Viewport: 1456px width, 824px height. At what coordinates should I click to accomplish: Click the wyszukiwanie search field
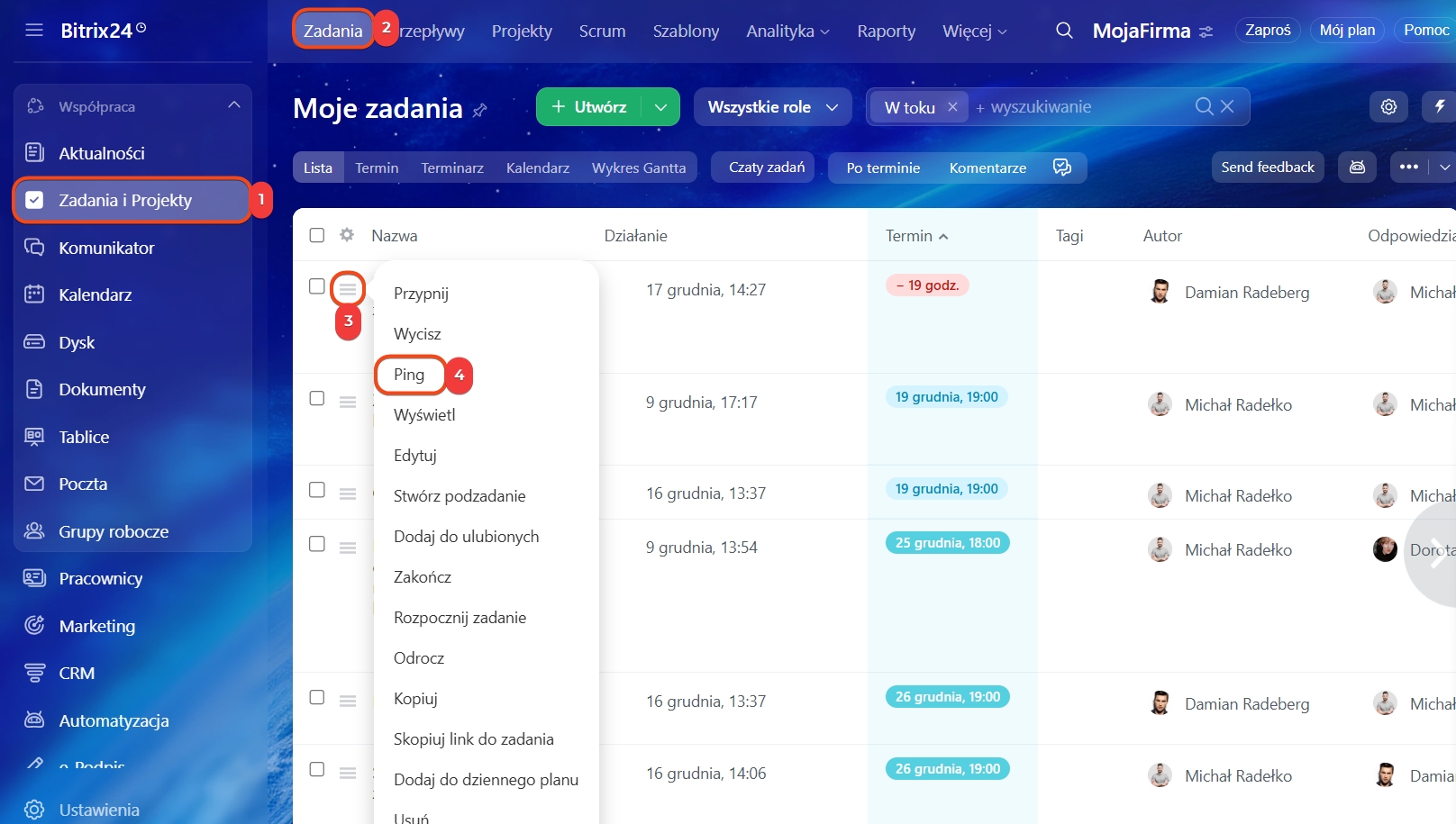click(x=1081, y=107)
